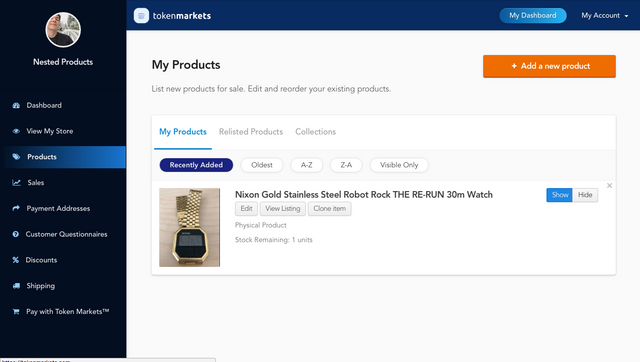Image resolution: width=640 pixels, height=362 pixels.
Task: Expand the My Account dropdown
Action: [x=604, y=16]
